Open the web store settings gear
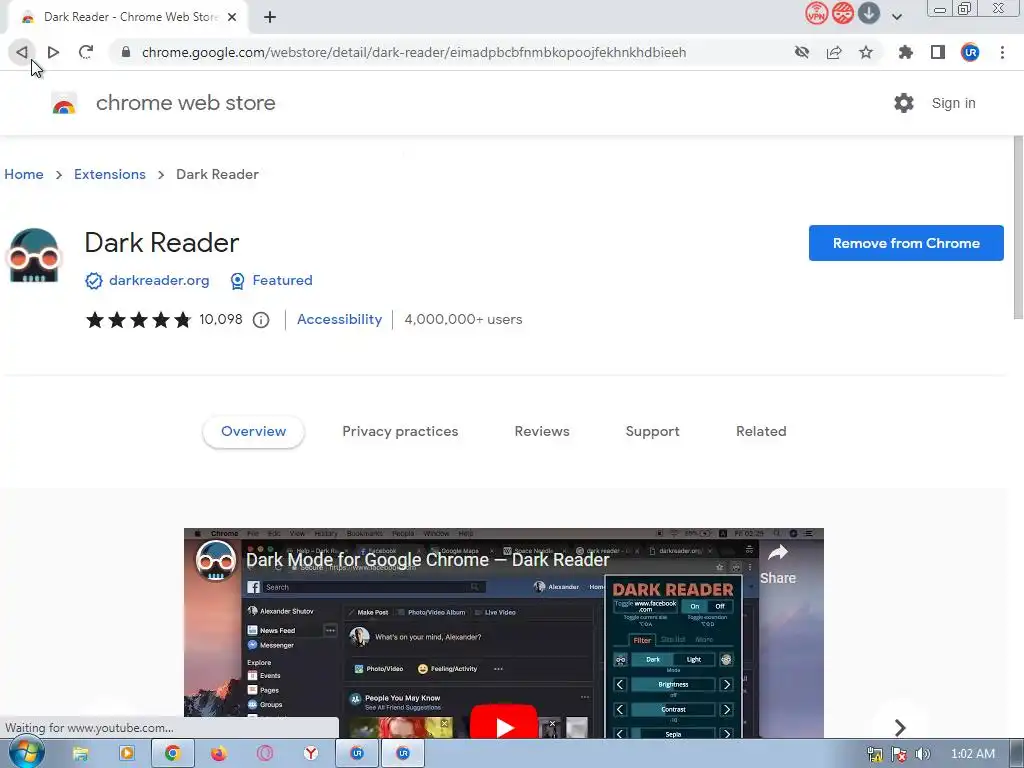Viewport: 1024px width, 768px height. click(x=904, y=103)
